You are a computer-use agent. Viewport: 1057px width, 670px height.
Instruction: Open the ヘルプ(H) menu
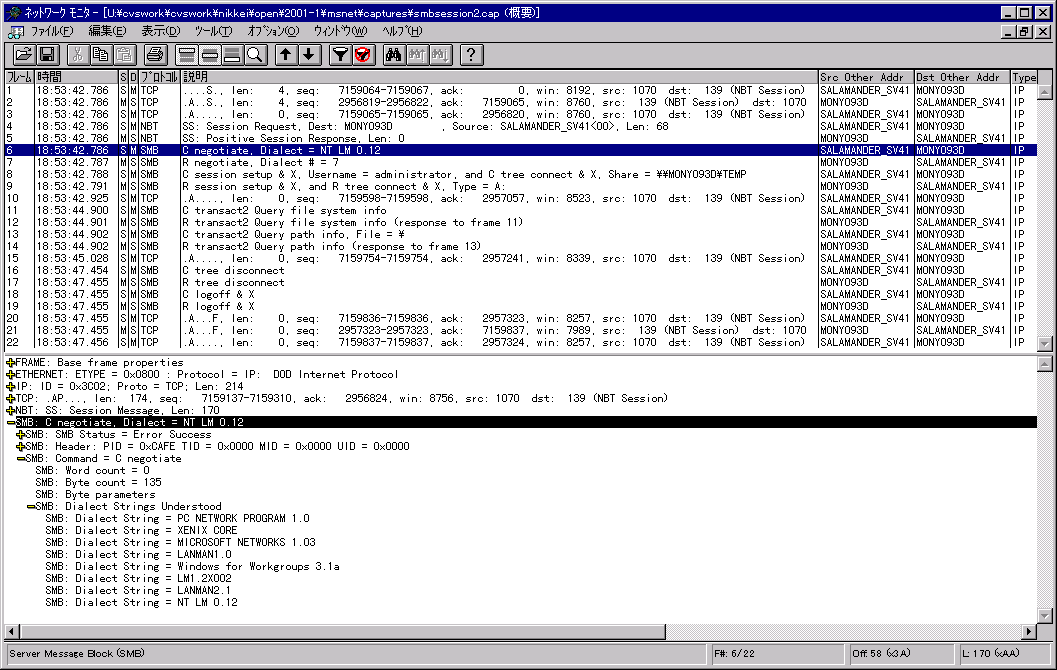pos(402,31)
